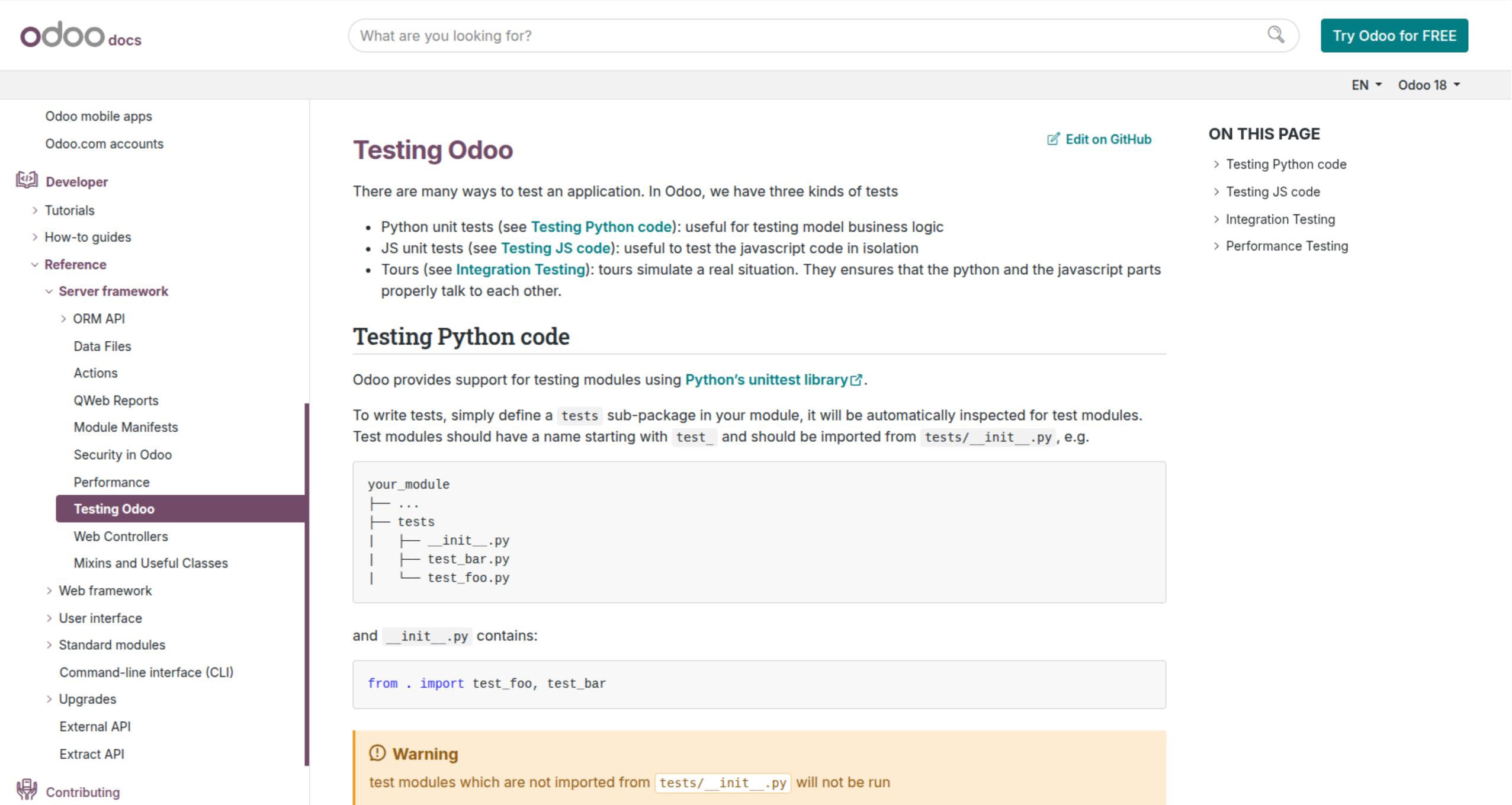The image size is (1512, 805).
Task: Expand the Web framework chevron
Action: (49, 591)
